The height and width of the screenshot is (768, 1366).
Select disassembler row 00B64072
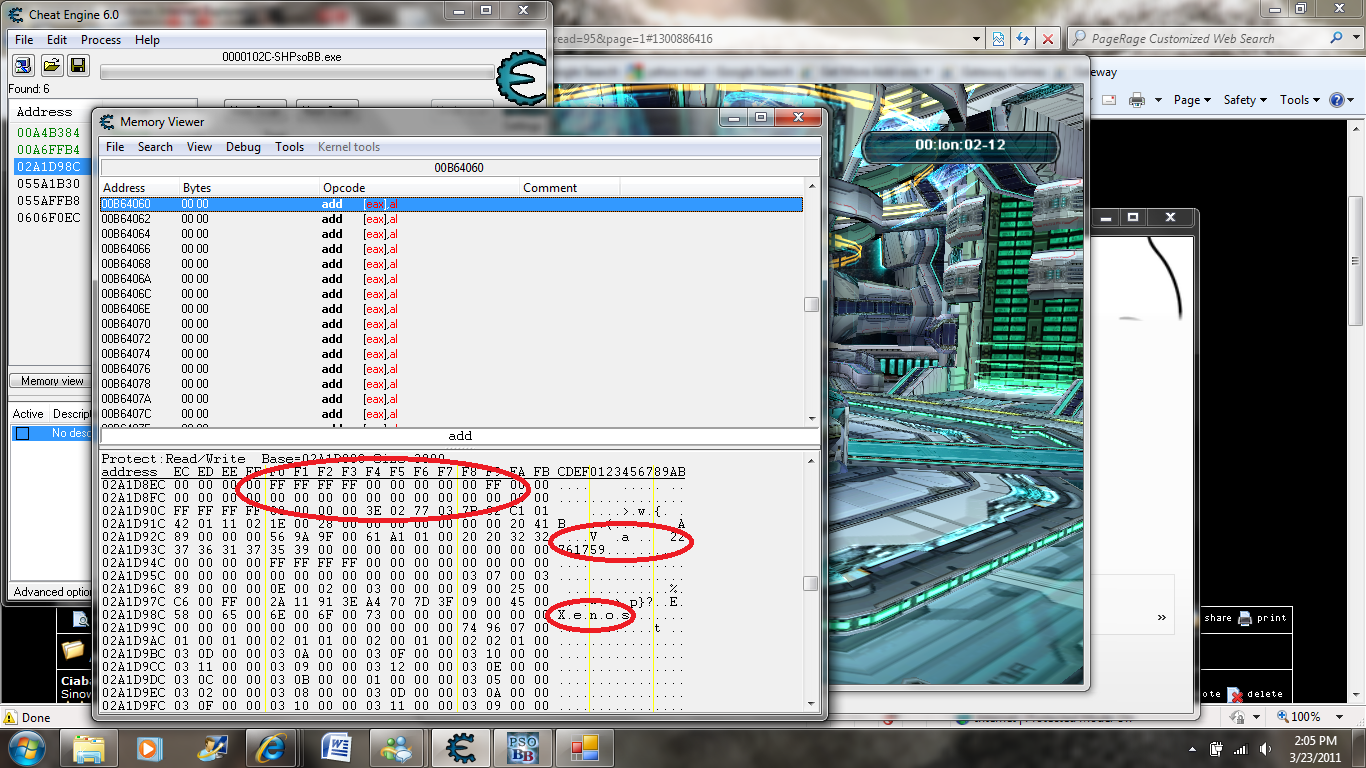(x=451, y=339)
